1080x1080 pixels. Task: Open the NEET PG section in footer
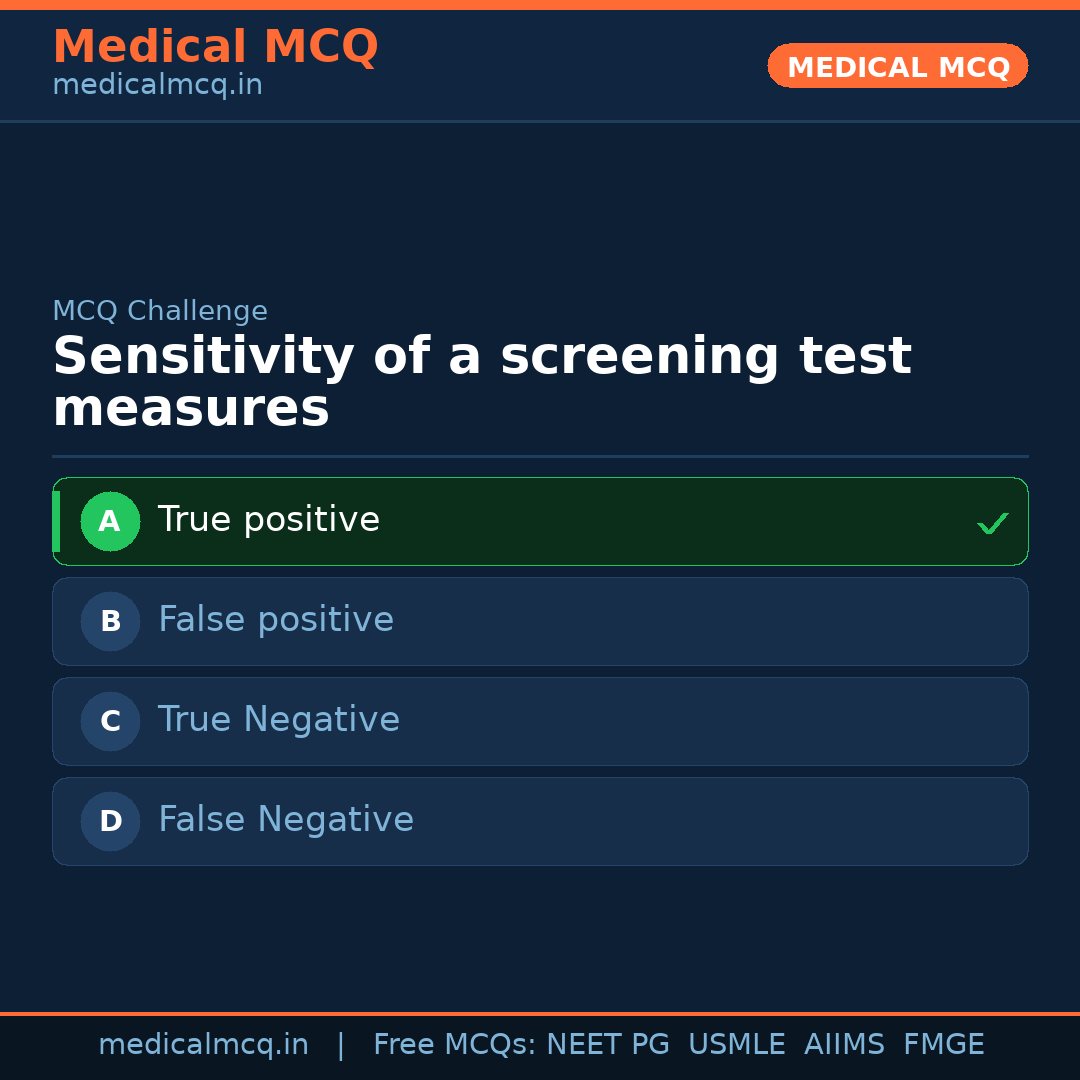[x=607, y=1044]
